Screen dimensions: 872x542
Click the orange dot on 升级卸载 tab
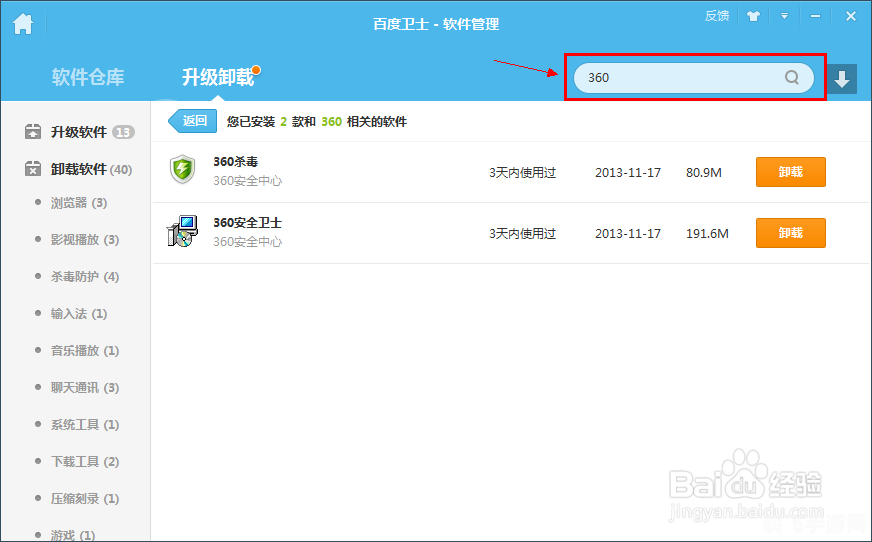pos(256,70)
